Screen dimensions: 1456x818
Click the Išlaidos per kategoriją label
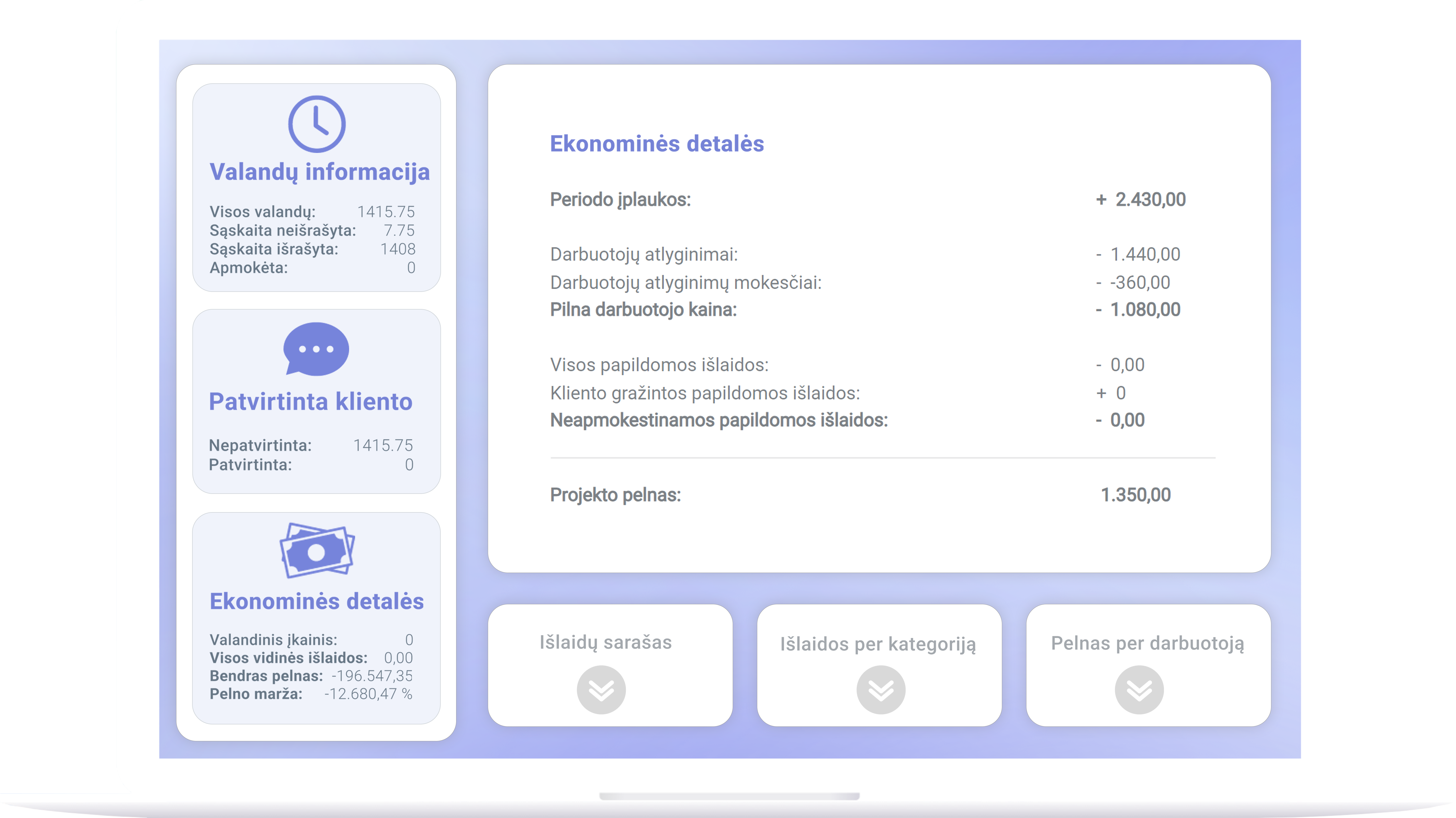coord(878,644)
